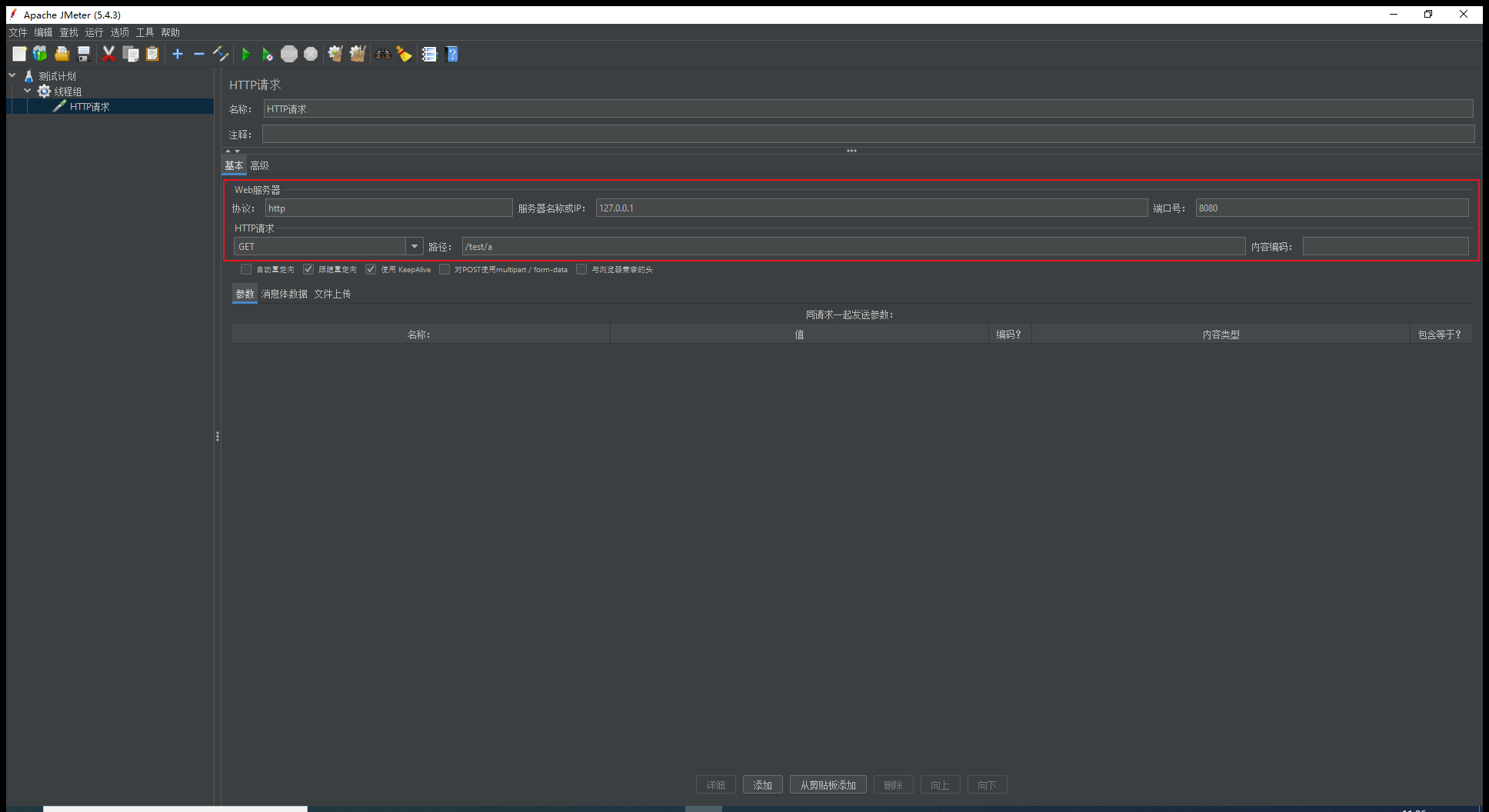
Task: Click the 删除 button
Action: tap(893, 785)
